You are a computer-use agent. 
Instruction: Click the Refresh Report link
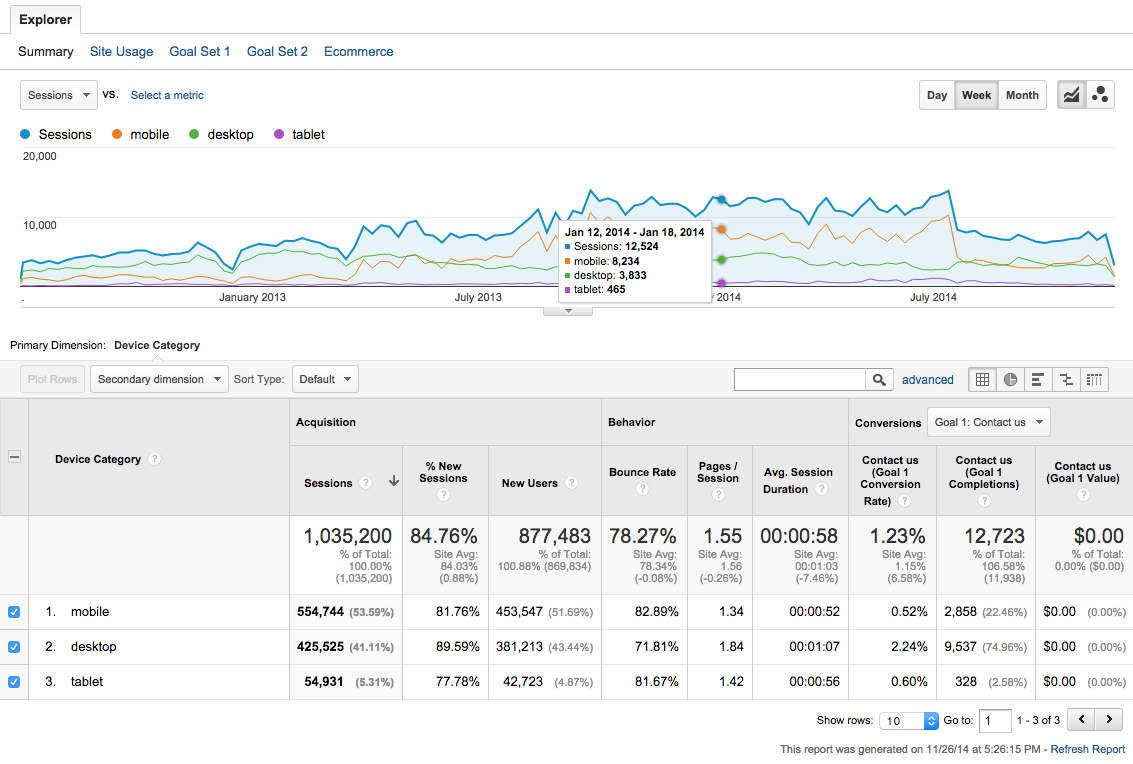(1087, 749)
